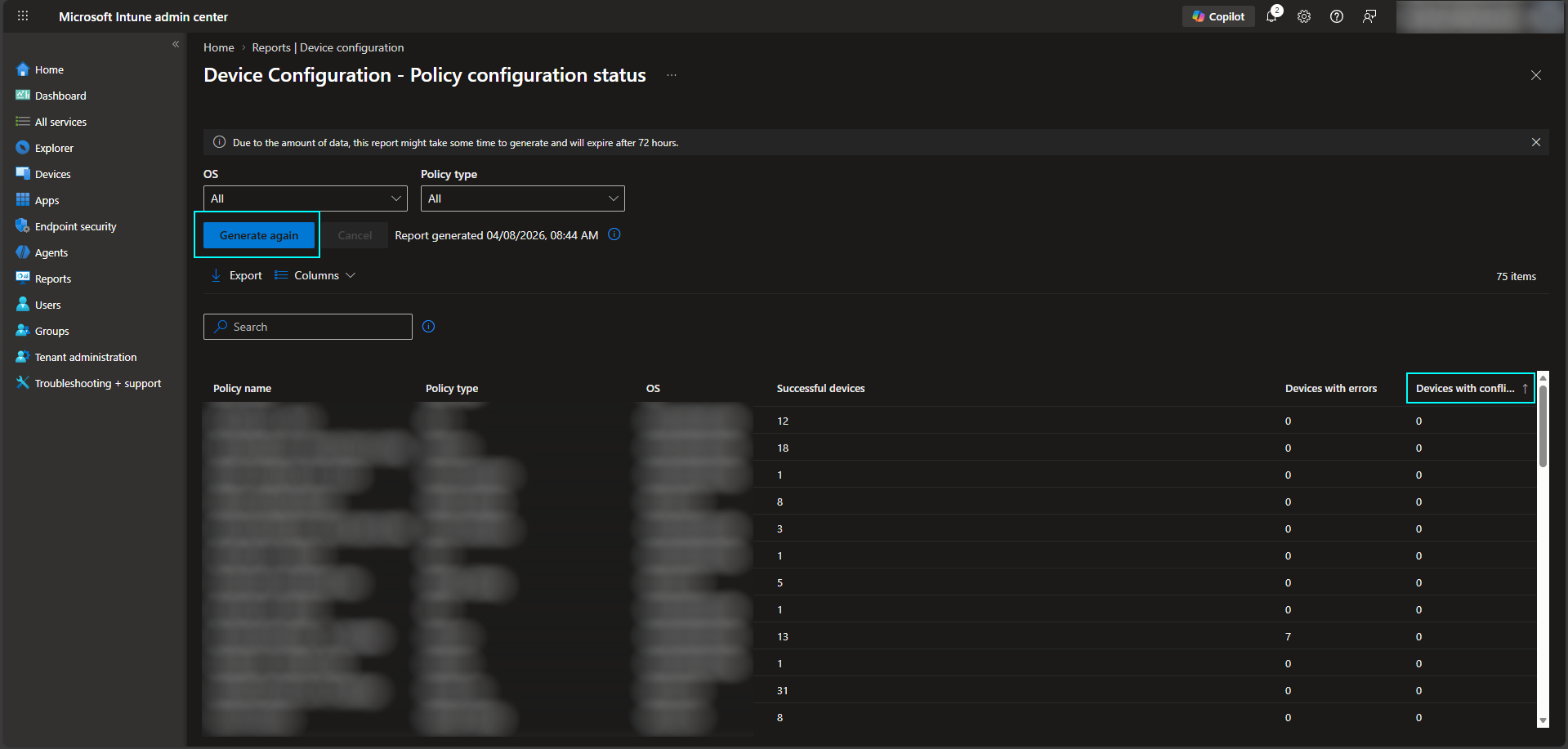Viewport: 1568px width, 749px height.
Task: Open the portal app launcher grid
Action: [x=23, y=16]
